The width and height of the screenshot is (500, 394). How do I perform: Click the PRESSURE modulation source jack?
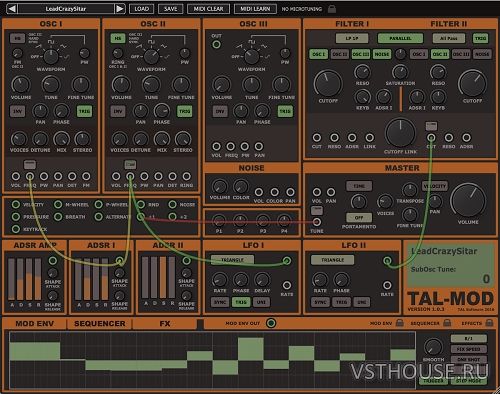click(x=16, y=217)
